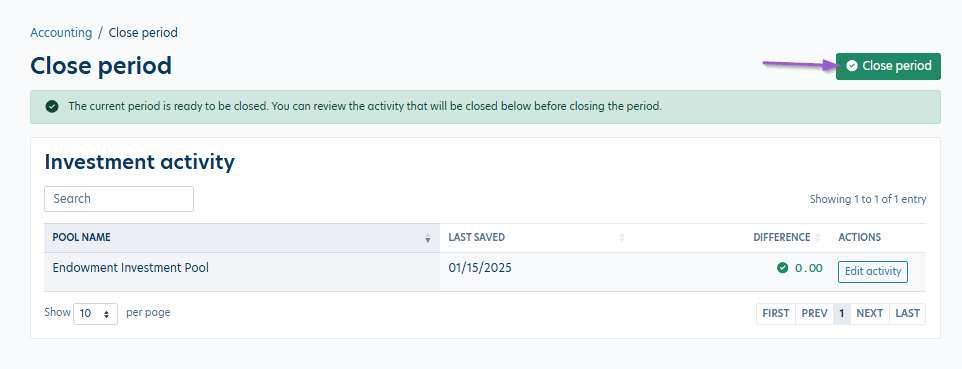
Task: Click the green checkmark beside 0.00 difference
Action: click(x=782, y=268)
